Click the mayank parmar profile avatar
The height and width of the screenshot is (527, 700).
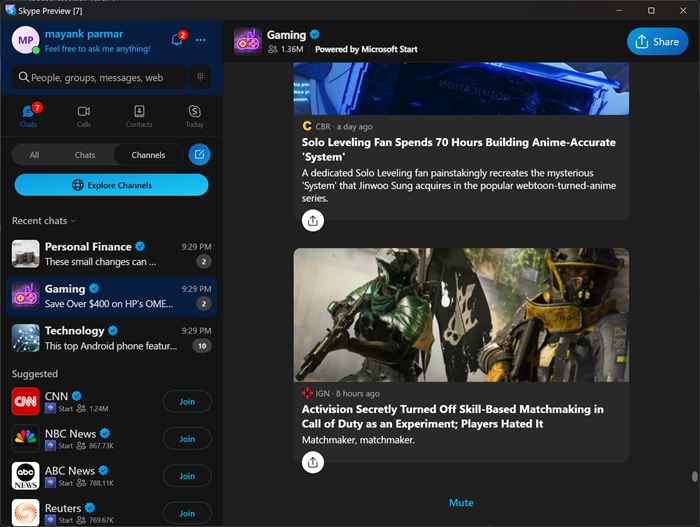click(x=26, y=40)
